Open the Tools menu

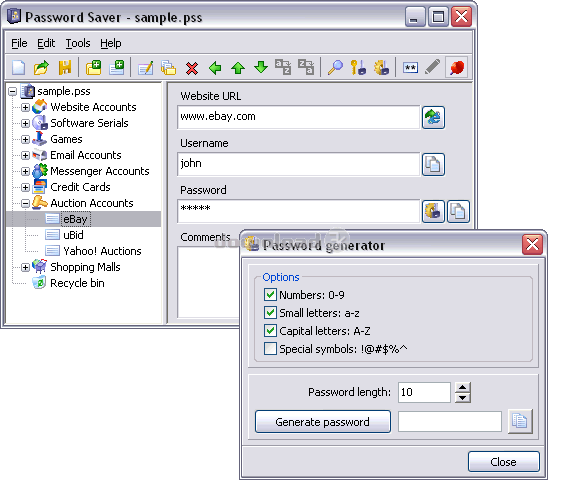(78, 43)
